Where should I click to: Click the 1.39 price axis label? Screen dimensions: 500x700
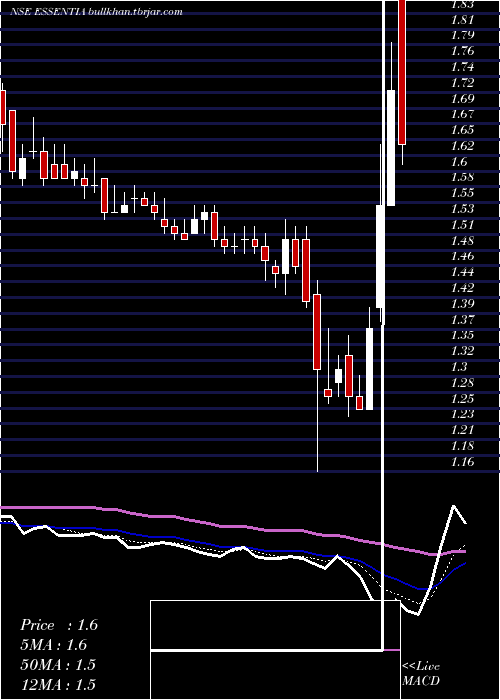point(462,304)
